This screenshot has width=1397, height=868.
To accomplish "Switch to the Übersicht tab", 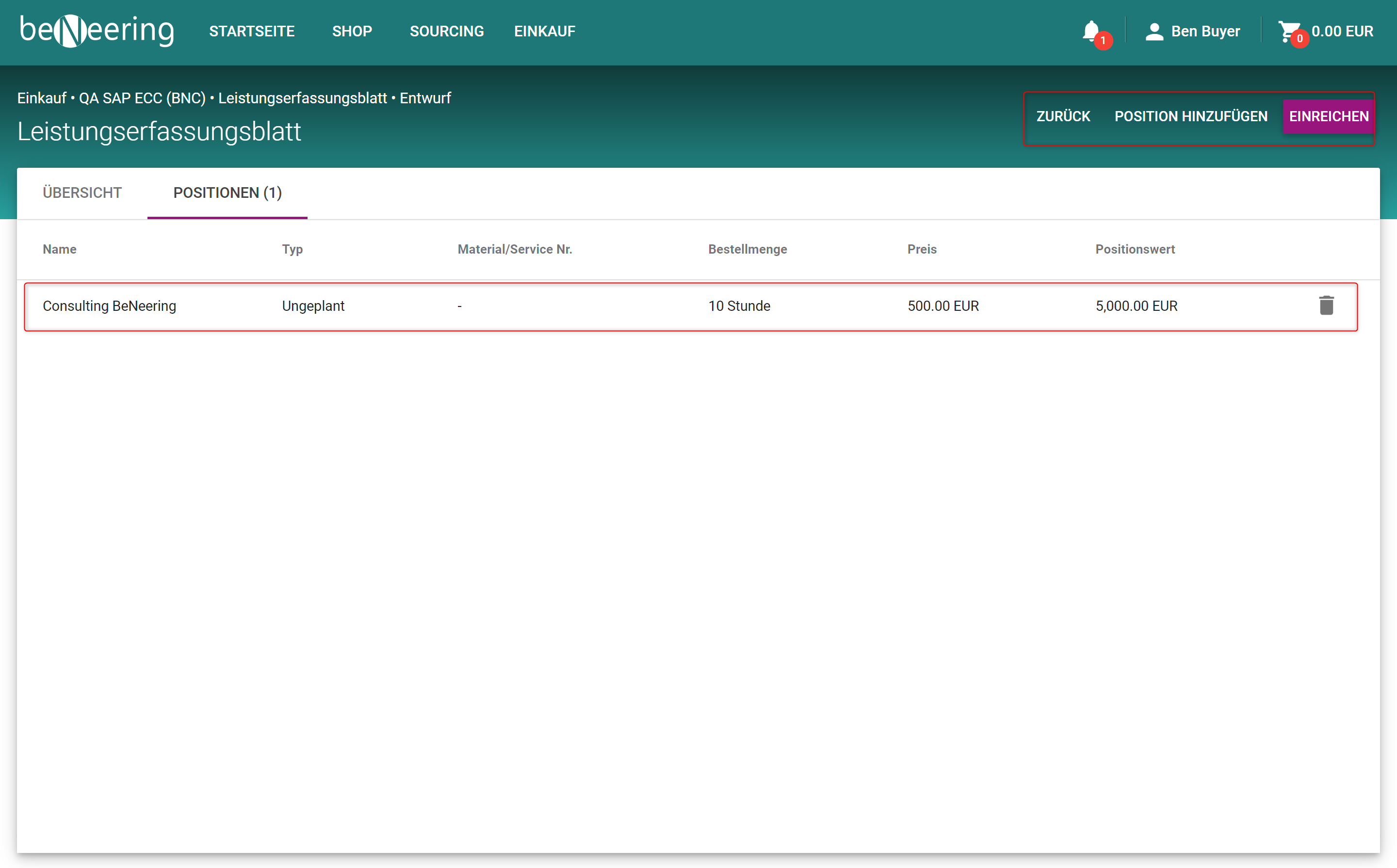I will coord(82,193).
